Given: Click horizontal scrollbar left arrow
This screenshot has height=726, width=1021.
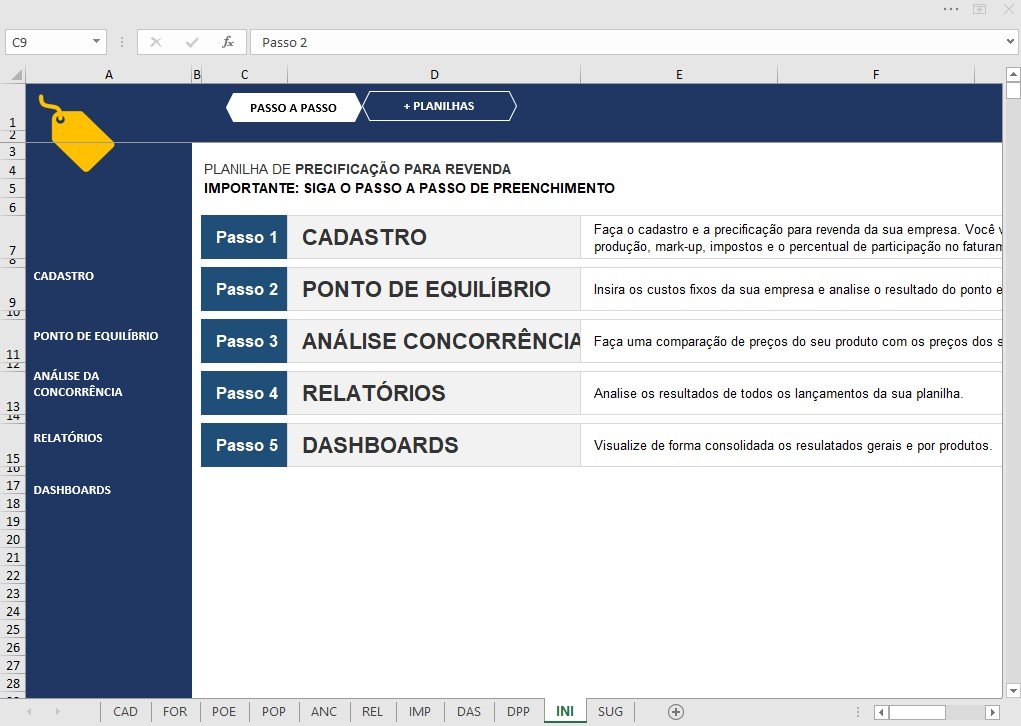Looking at the screenshot, I should point(881,712).
